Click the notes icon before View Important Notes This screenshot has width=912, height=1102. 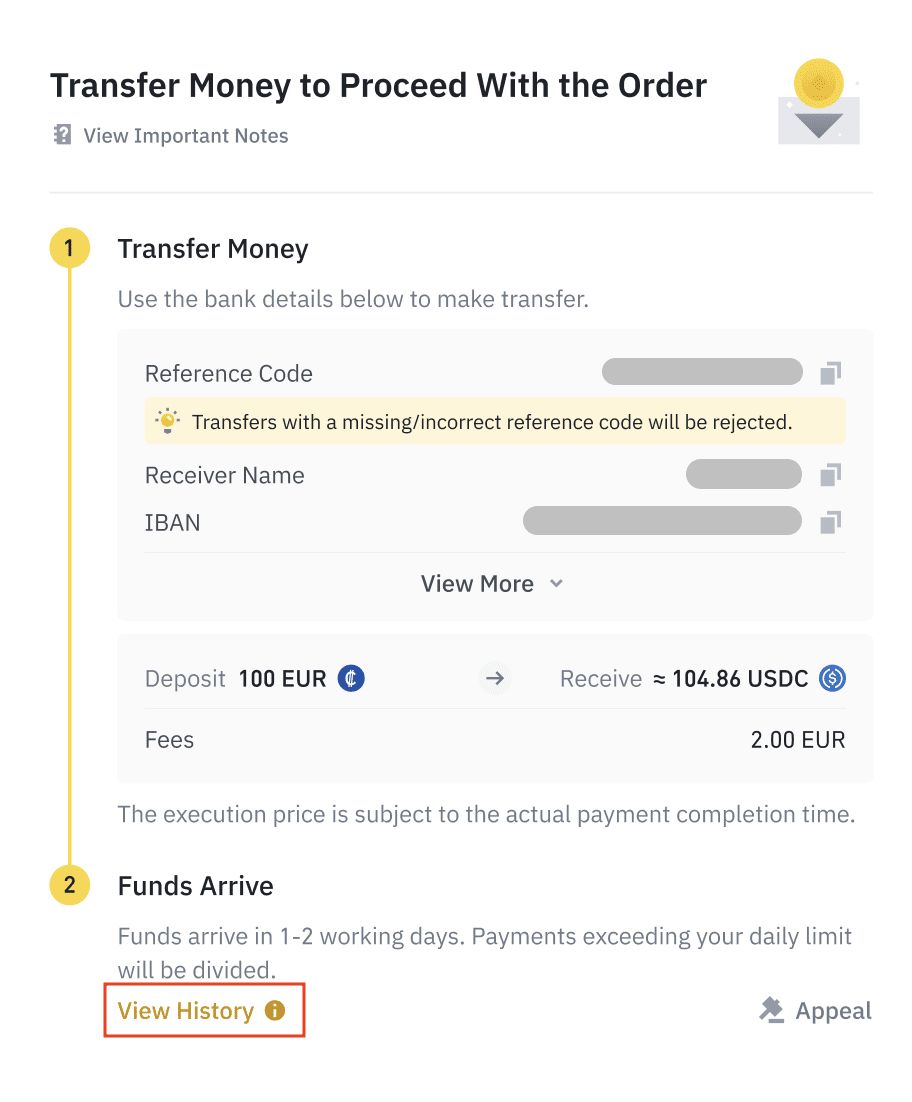point(62,135)
